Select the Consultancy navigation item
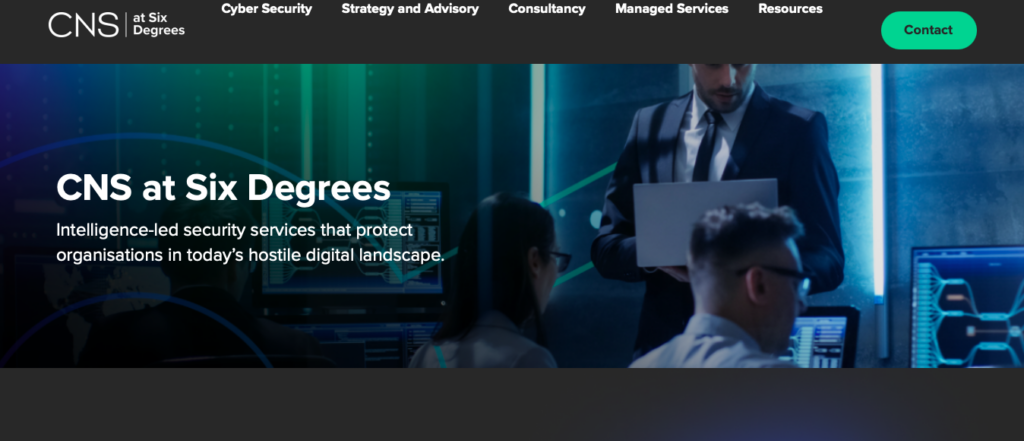Screen dimensions: 1024x441 coord(547,9)
